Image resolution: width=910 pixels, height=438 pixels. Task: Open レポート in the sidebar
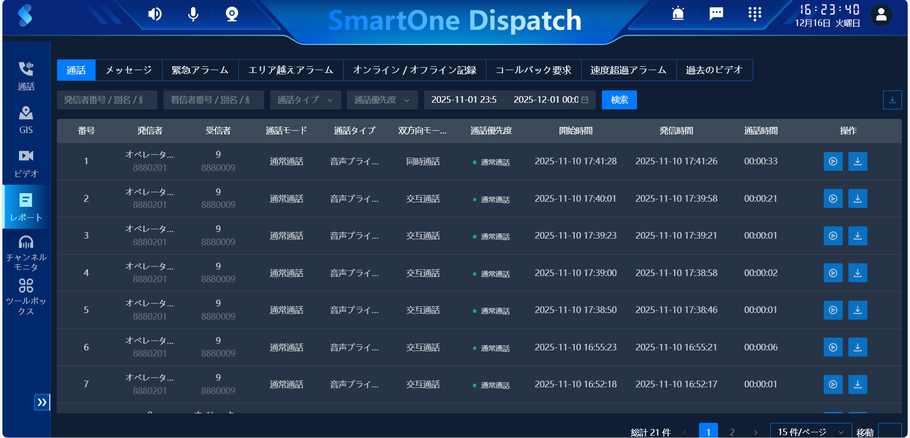coord(26,207)
